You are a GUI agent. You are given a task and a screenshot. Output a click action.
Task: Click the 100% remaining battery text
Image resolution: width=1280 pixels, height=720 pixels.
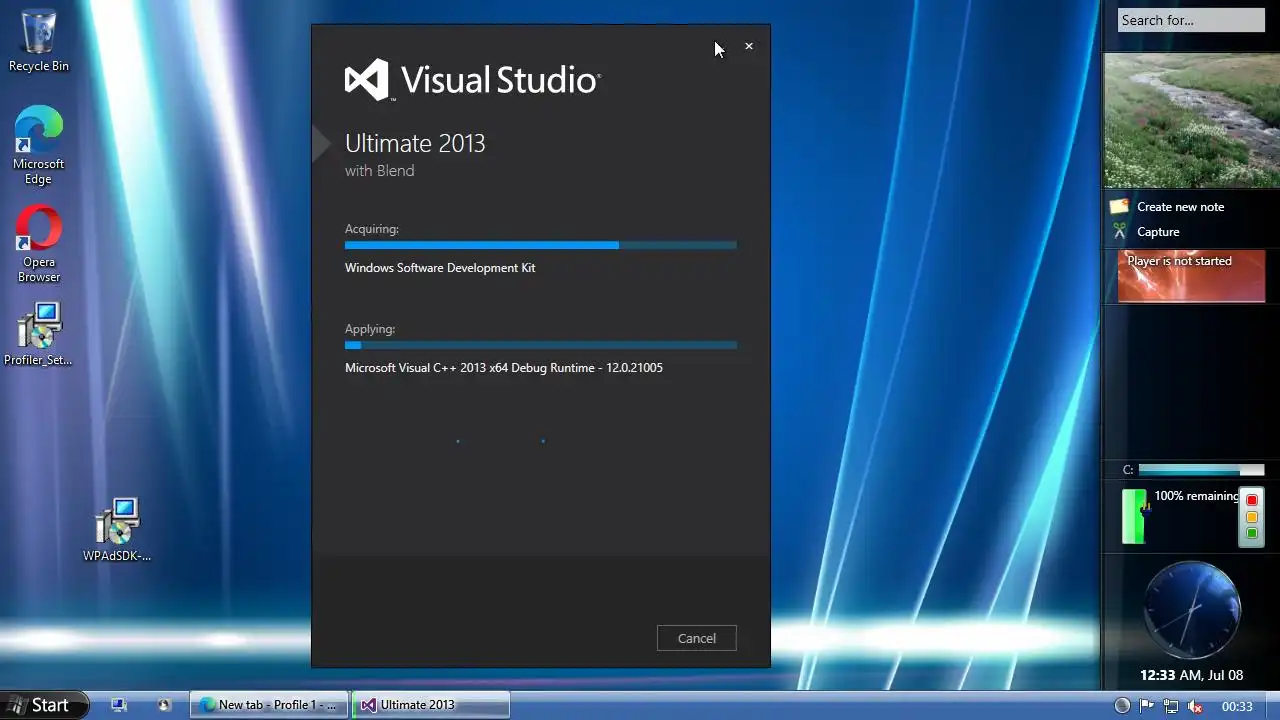click(1196, 496)
